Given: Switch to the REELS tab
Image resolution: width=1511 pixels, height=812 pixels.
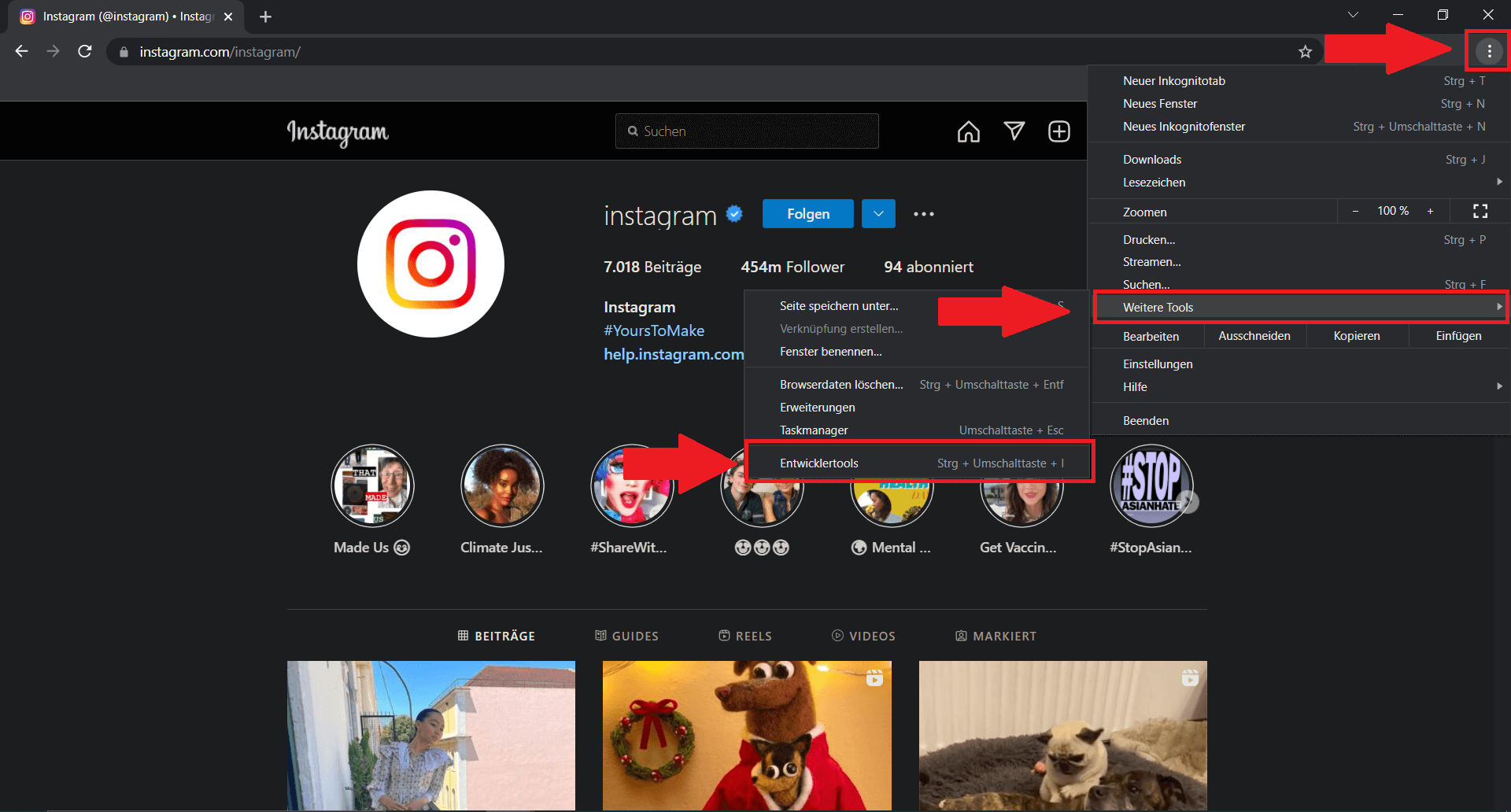Looking at the screenshot, I should 745,636.
